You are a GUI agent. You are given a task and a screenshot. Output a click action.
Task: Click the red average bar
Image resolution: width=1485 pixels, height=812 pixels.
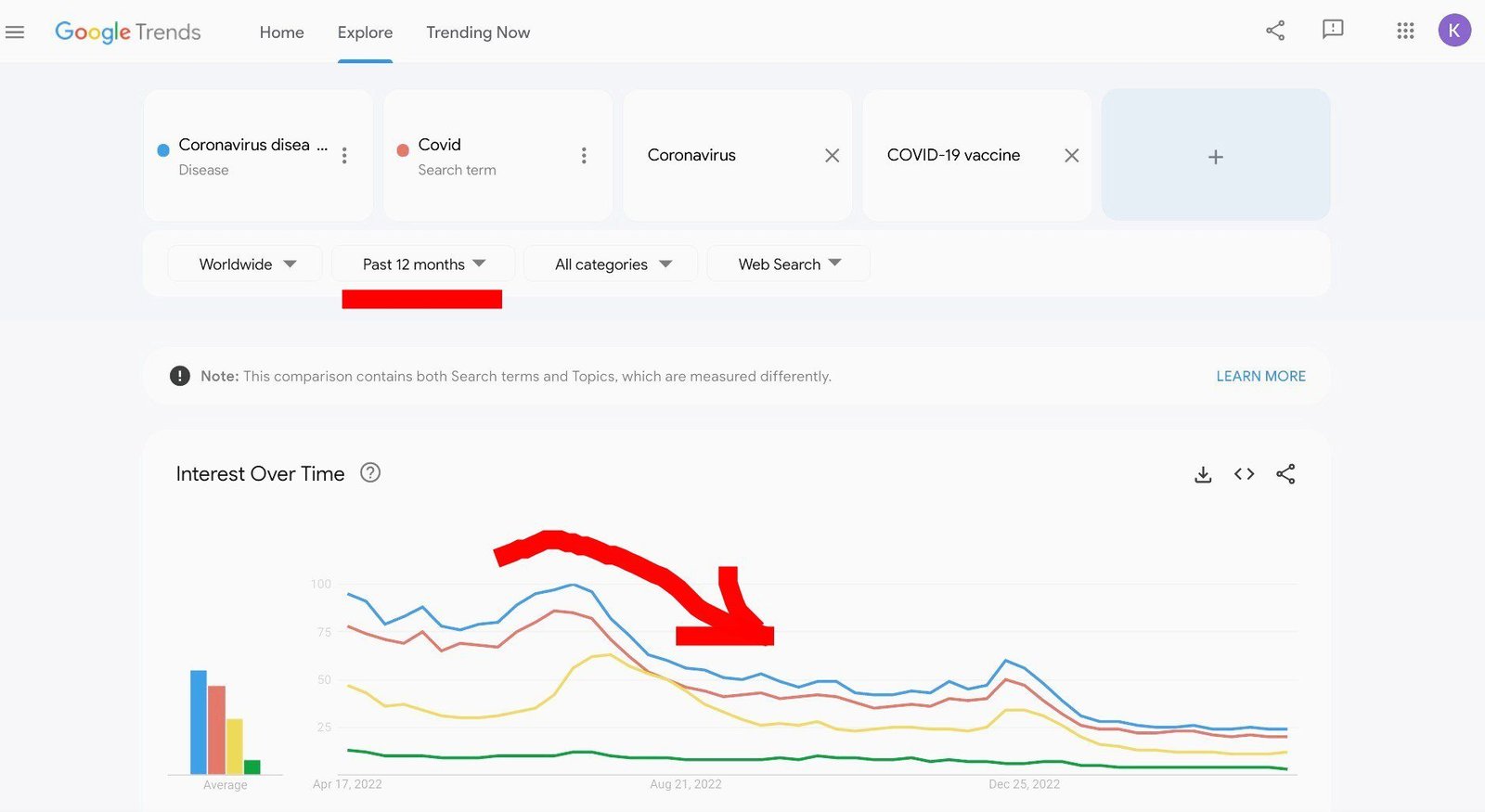(216, 729)
